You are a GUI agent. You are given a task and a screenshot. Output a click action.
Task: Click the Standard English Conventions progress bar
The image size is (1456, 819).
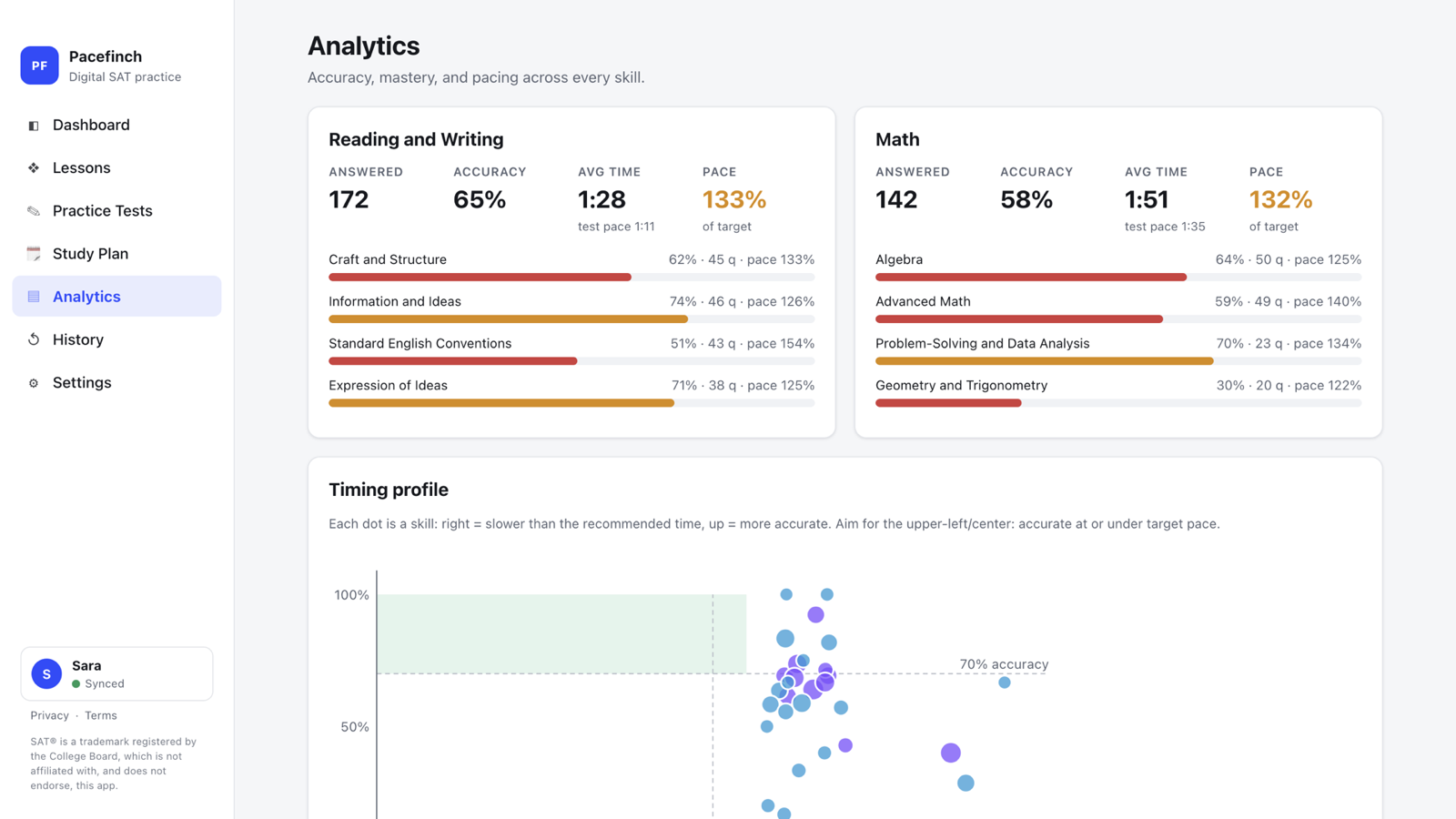[x=571, y=360]
